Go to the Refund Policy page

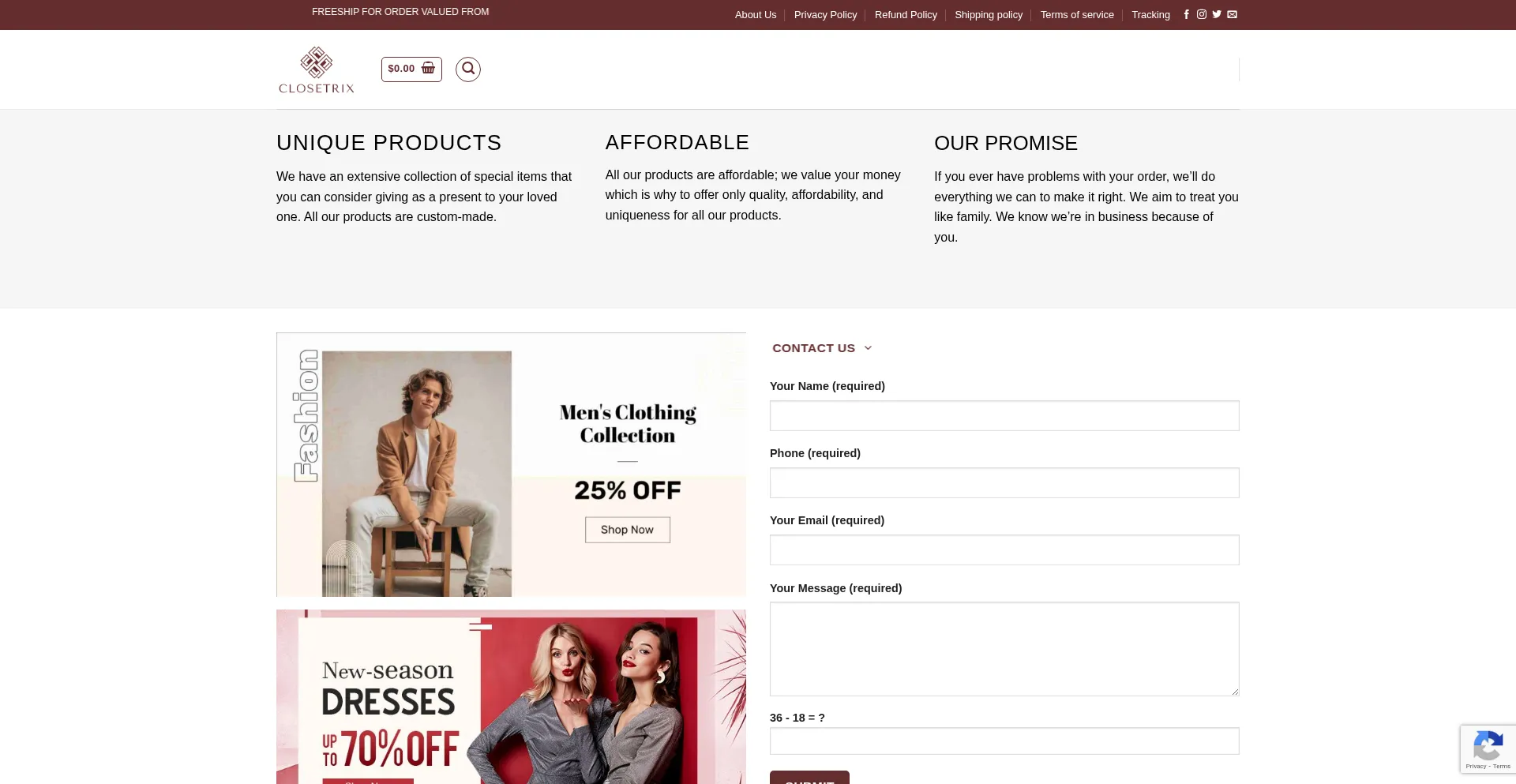tap(906, 15)
